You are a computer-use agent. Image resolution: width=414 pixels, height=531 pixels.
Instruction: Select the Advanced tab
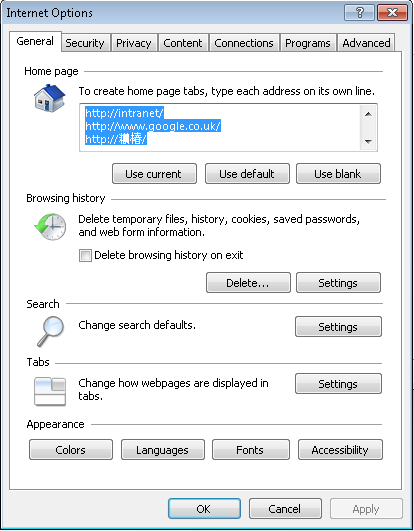tap(366, 43)
